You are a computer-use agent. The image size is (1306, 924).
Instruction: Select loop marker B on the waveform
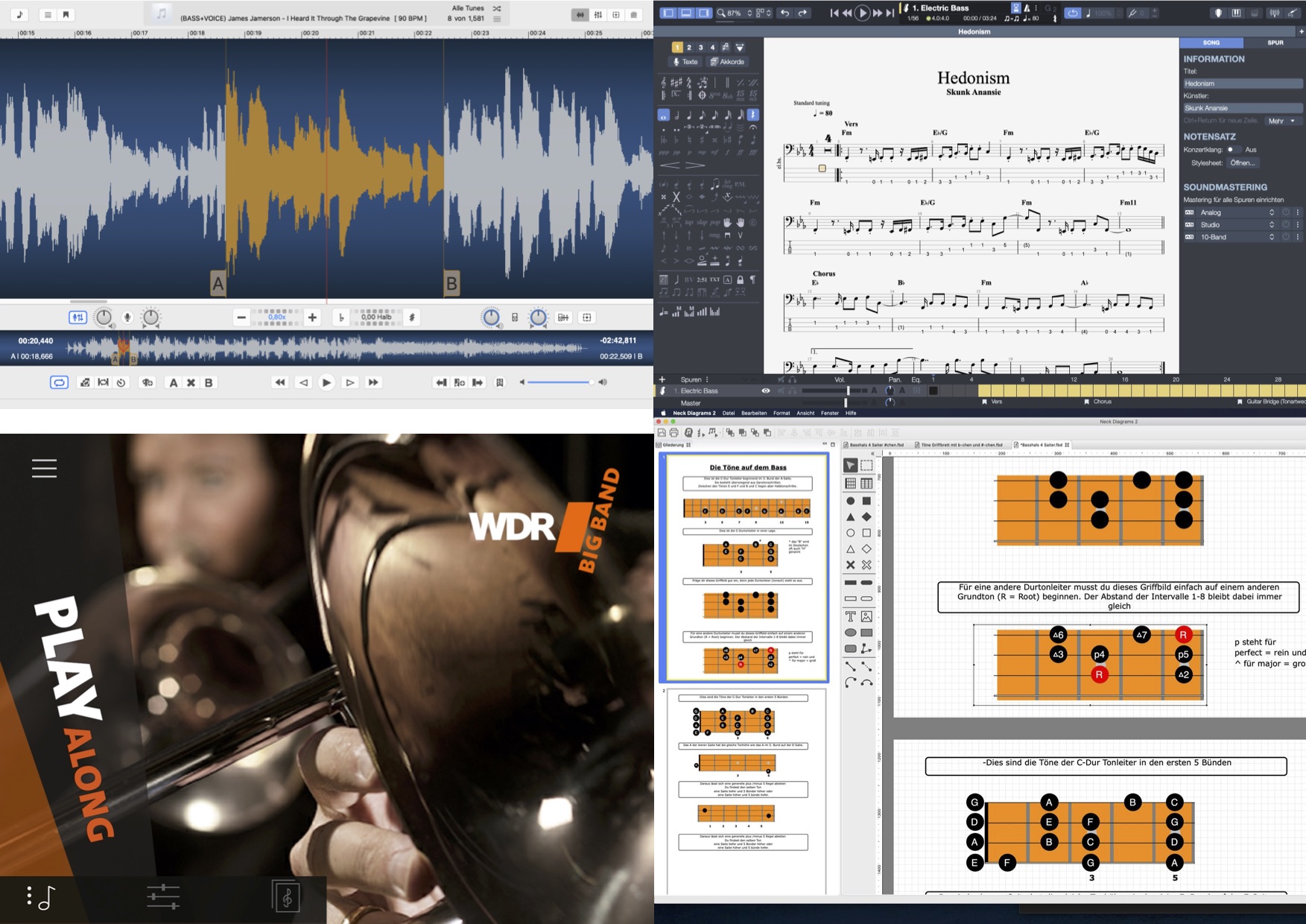point(451,283)
